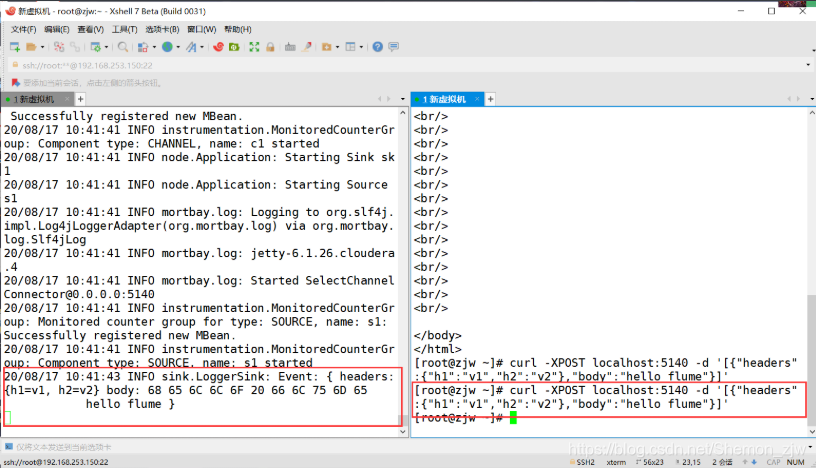Viewport: 816px width, 468px height.
Task: Open the 文件(F) menu
Action: point(23,29)
